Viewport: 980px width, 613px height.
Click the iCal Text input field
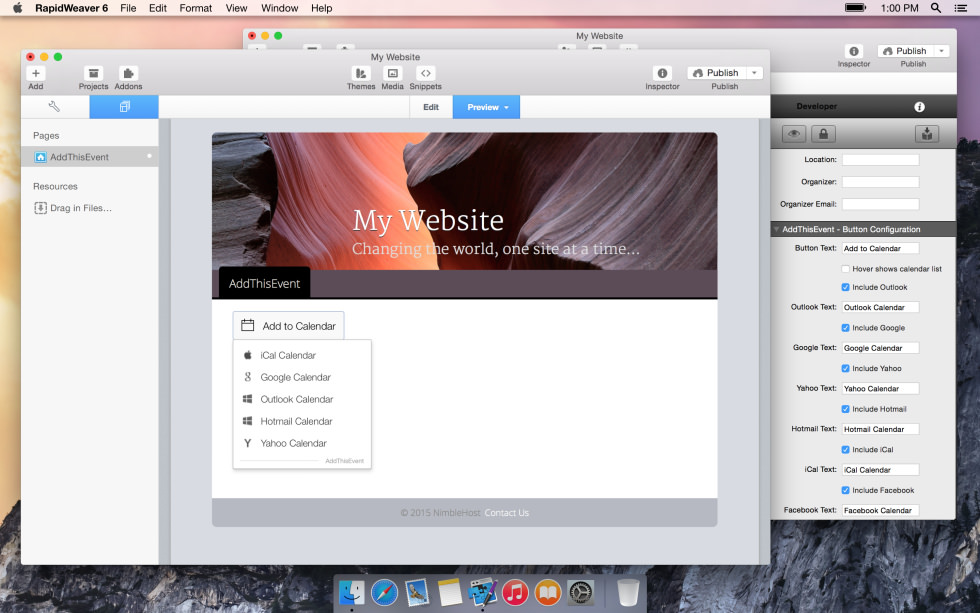click(880, 470)
